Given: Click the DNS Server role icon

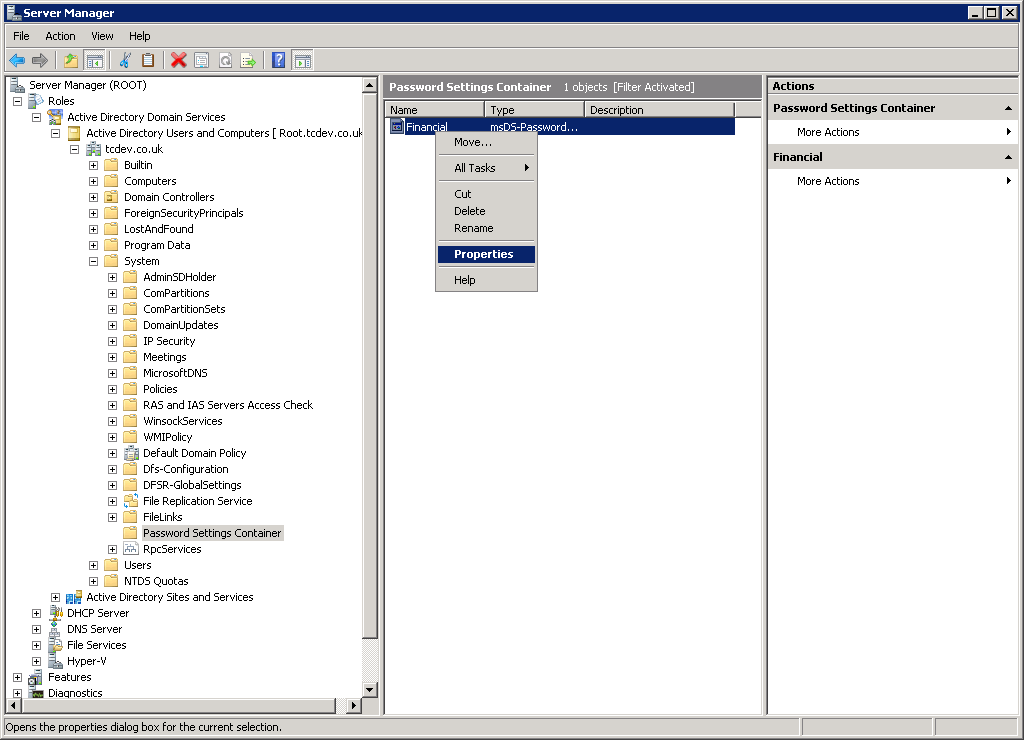Looking at the screenshot, I should pyautogui.click(x=56, y=629).
